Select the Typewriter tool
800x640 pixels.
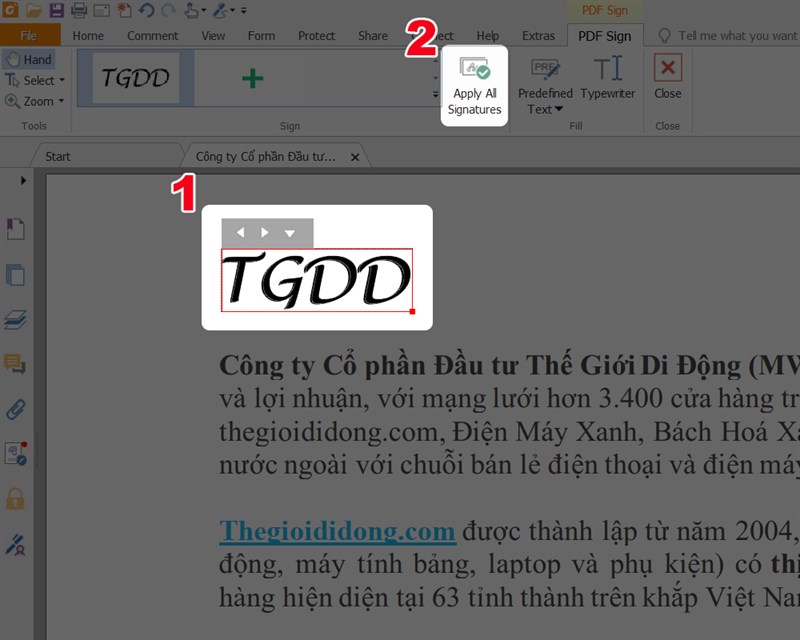608,78
